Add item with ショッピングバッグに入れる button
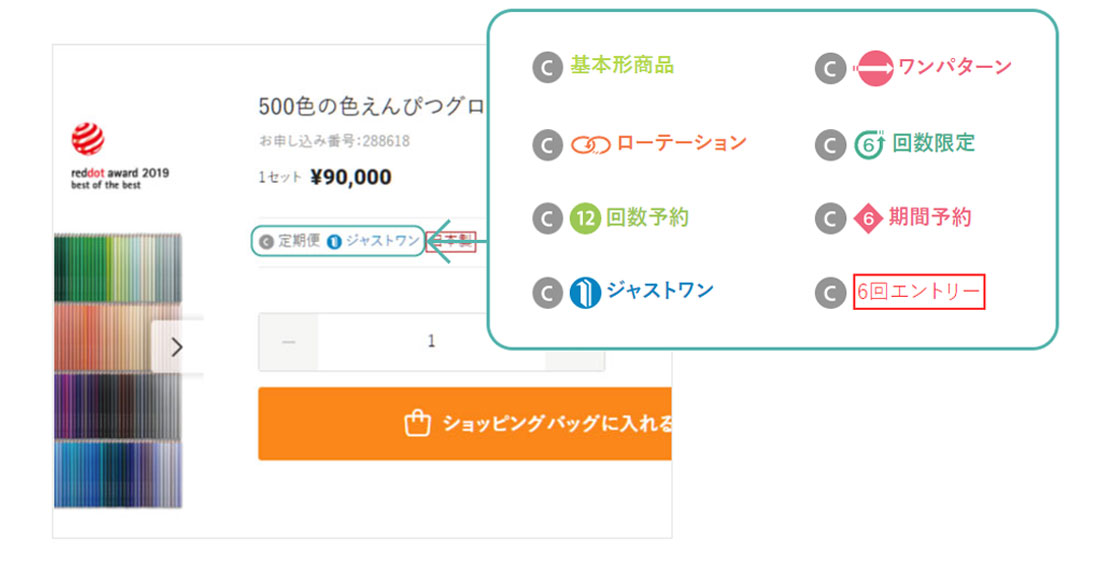Viewport: 1100px width, 574px height. [x=464, y=424]
